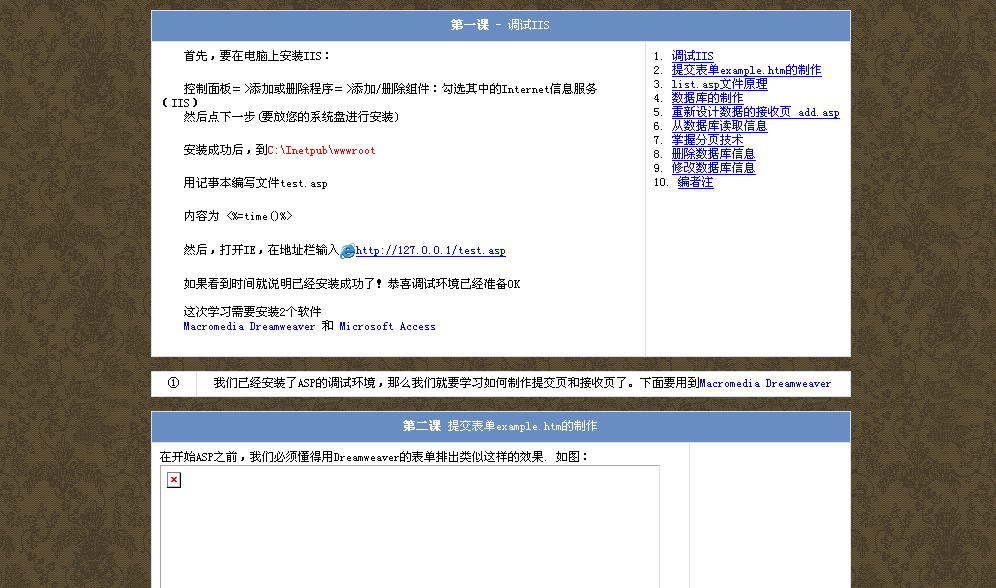Open the 数据库的制作 link
The image size is (996, 588).
click(707, 98)
